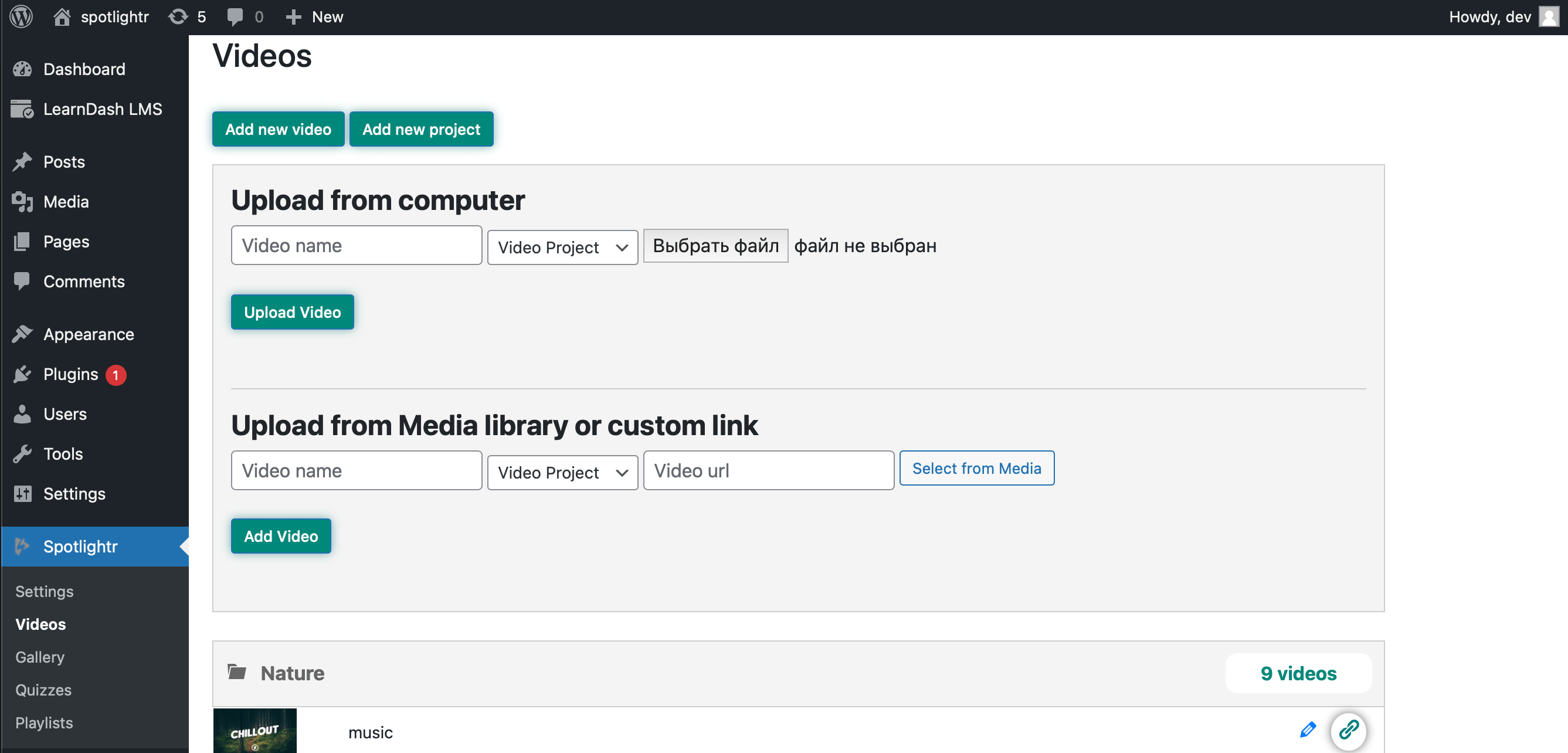Screen dimensions: 1568x753
Task: Click the pencil edit icon for music video
Action: [1308, 730]
